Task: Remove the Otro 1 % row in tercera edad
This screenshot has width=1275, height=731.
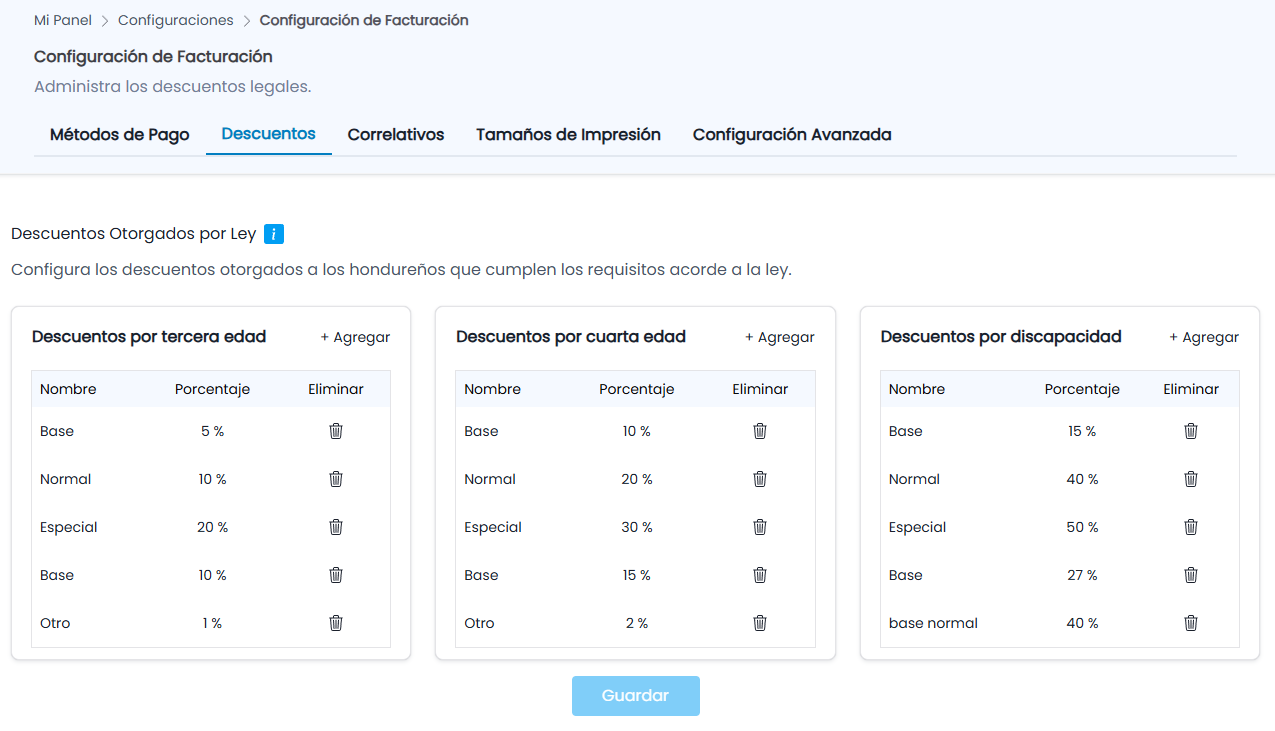Action: (336, 623)
